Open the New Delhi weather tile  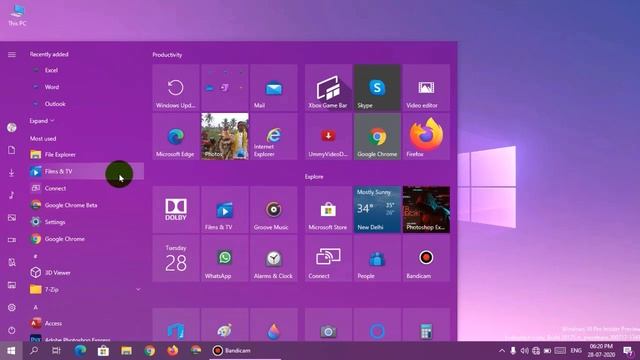click(377, 209)
